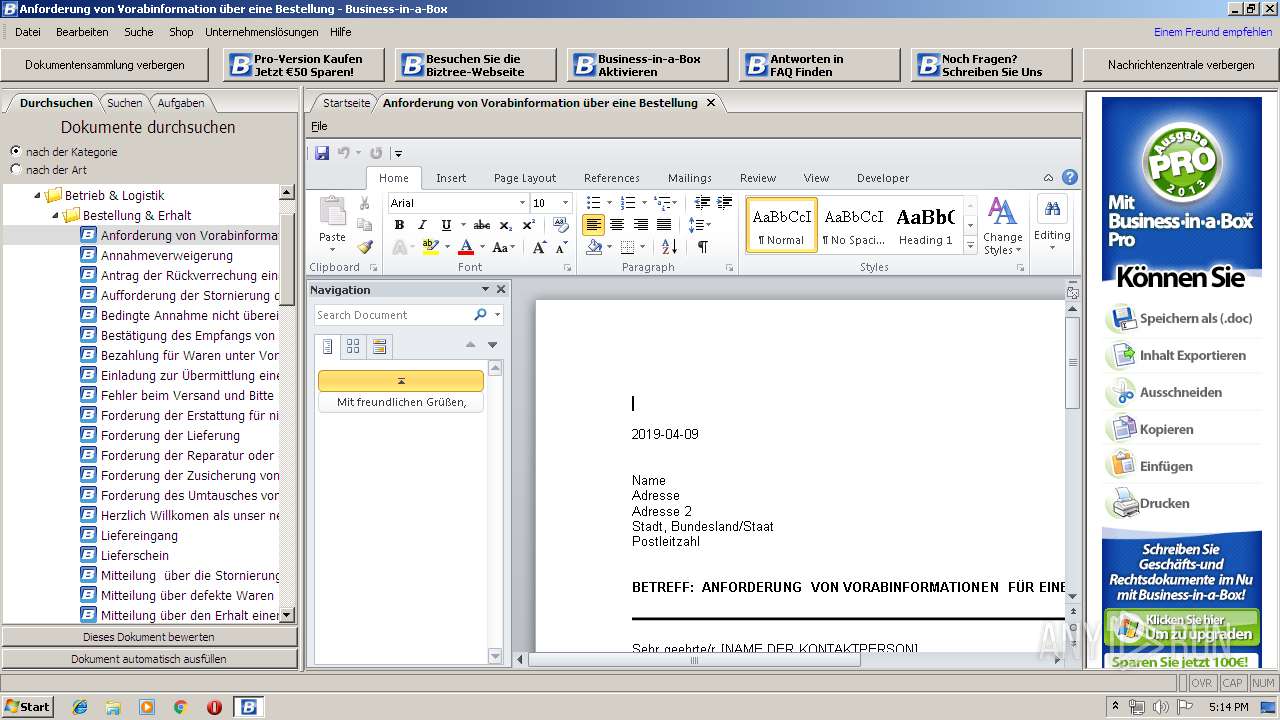Browse search results tab in Navigation pane
1280x720 pixels.
pos(379,346)
